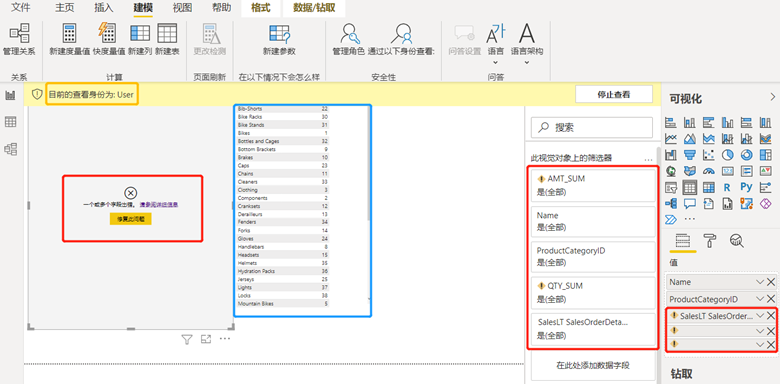Switch to Report view in the left sidebar
This screenshot has width=780, height=384.
coord(10,96)
